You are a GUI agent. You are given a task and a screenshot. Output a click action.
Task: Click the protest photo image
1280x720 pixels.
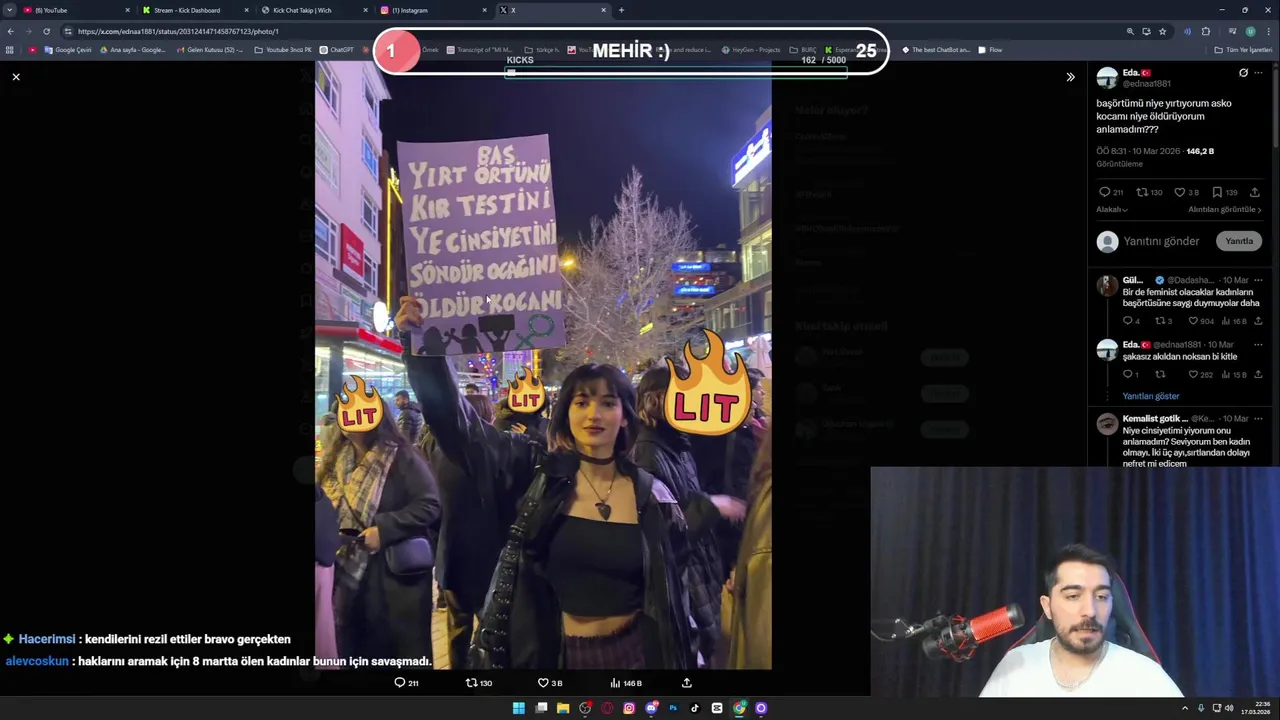pos(543,365)
